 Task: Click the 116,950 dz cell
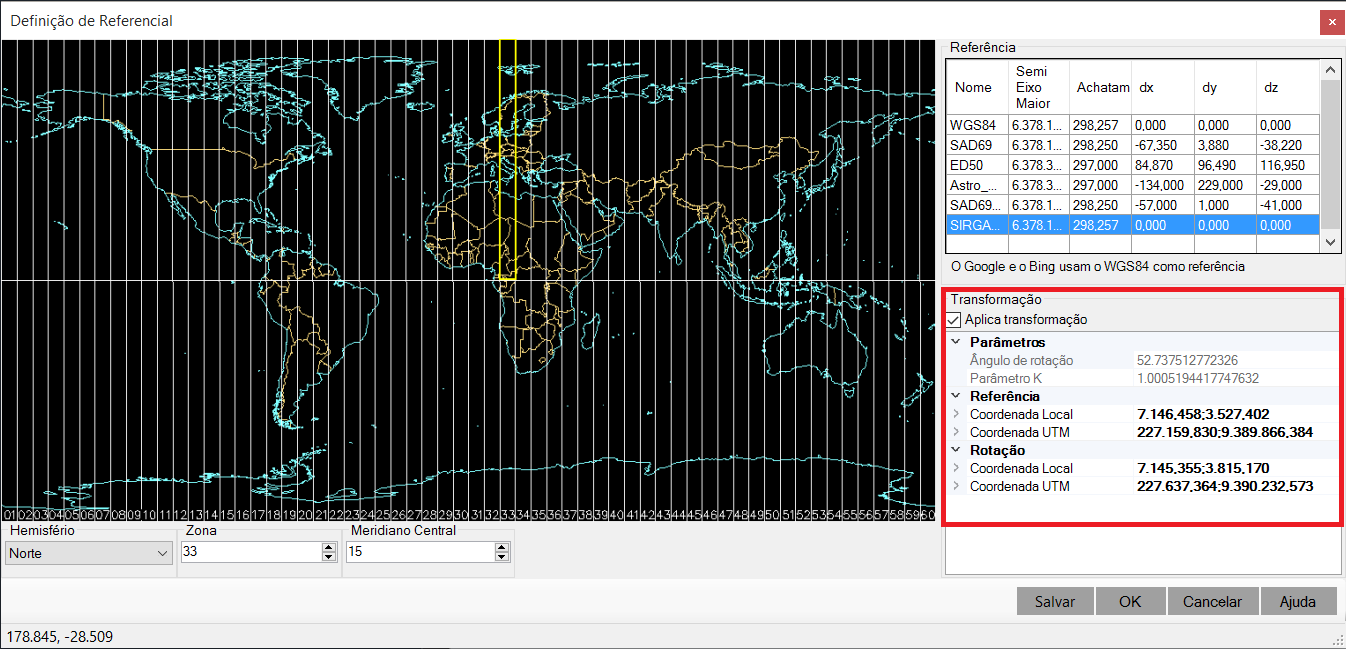1287,164
